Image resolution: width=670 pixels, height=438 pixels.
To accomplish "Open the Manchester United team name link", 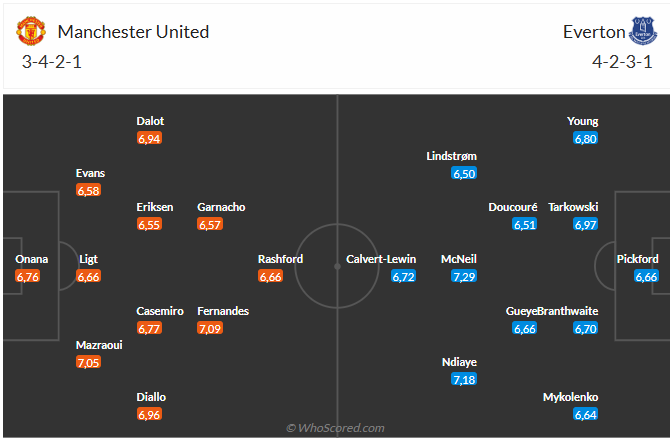I will pos(133,32).
